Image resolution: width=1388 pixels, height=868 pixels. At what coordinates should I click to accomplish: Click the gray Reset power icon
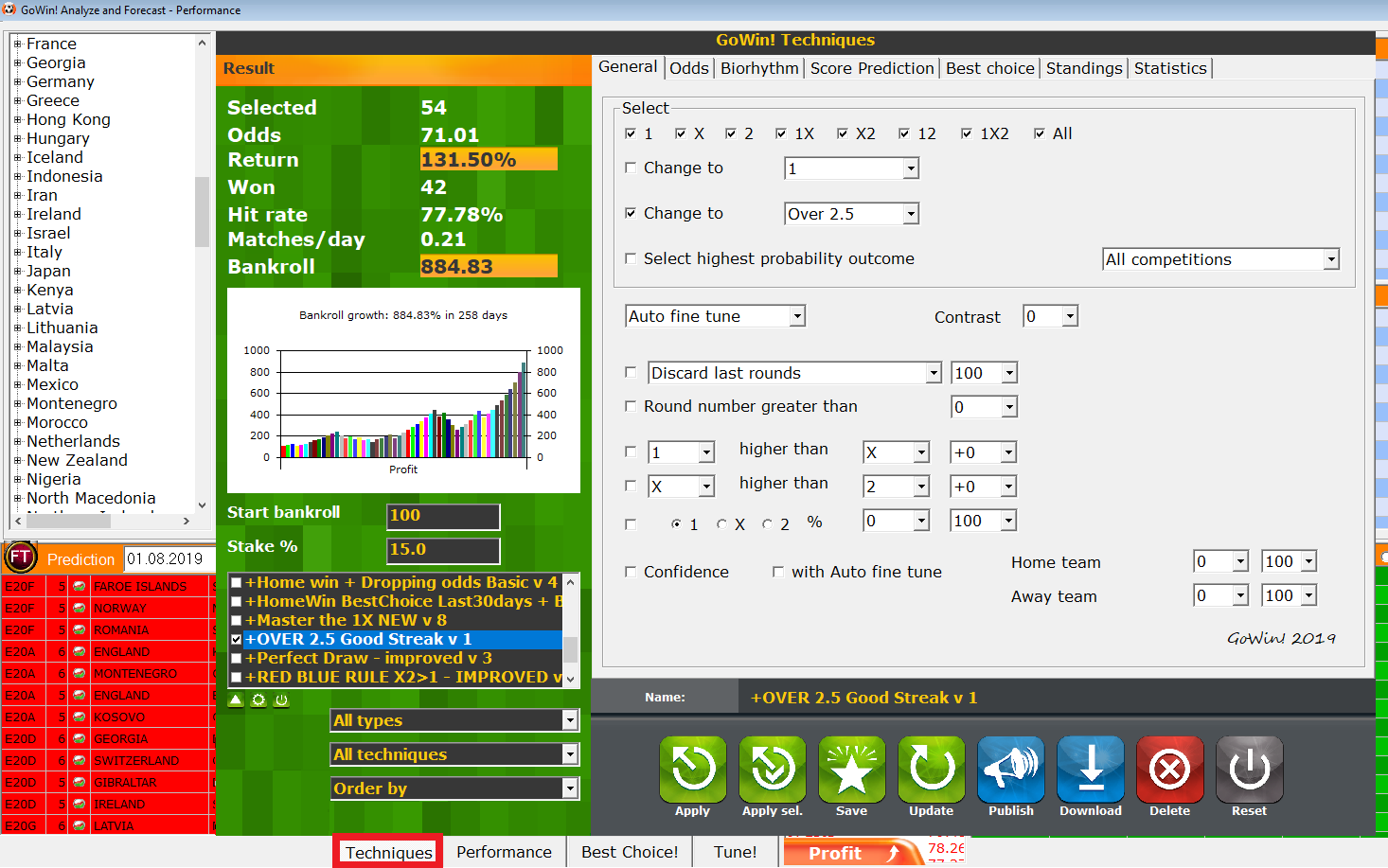click(1250, 770)
